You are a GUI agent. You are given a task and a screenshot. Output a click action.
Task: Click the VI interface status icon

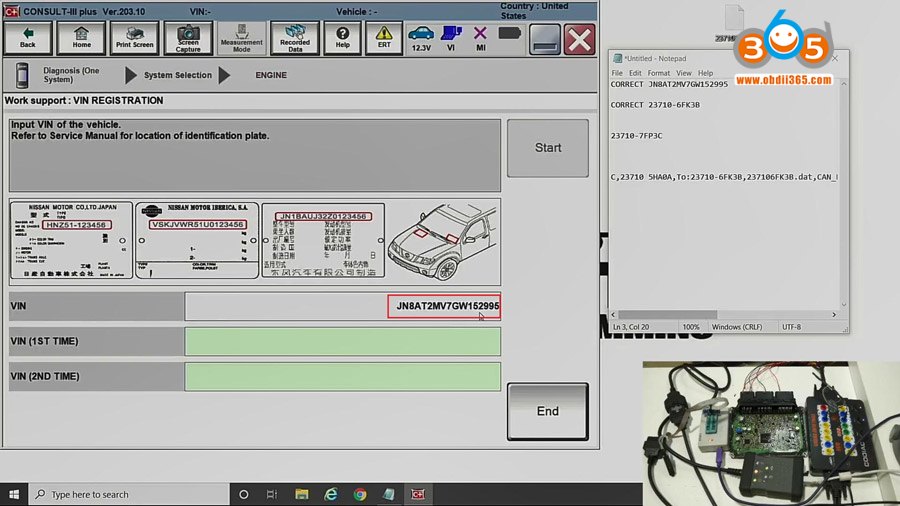point(451,39)
